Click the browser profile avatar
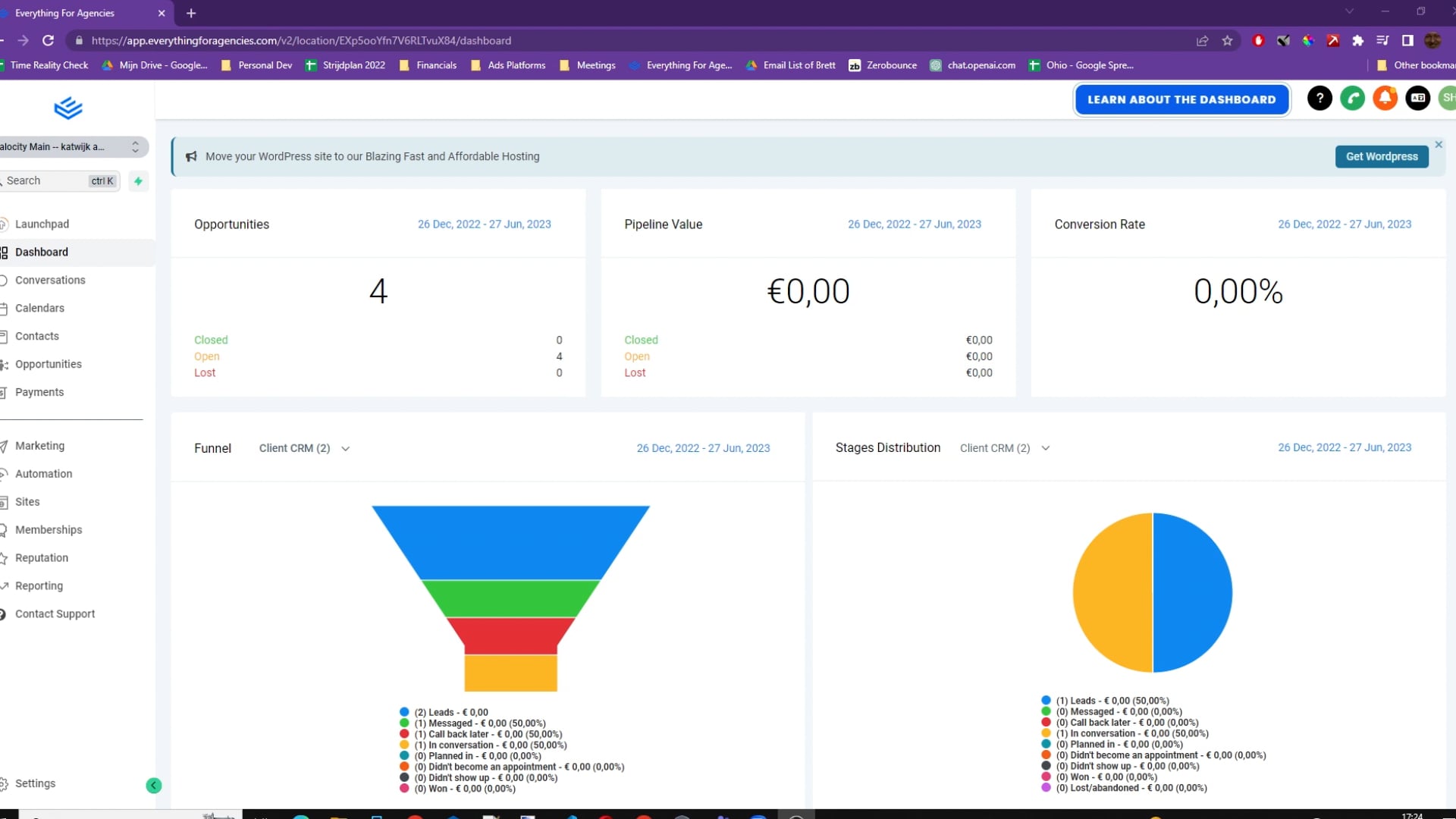The width and height of the screenshot is (1456, 819). 1432,41
